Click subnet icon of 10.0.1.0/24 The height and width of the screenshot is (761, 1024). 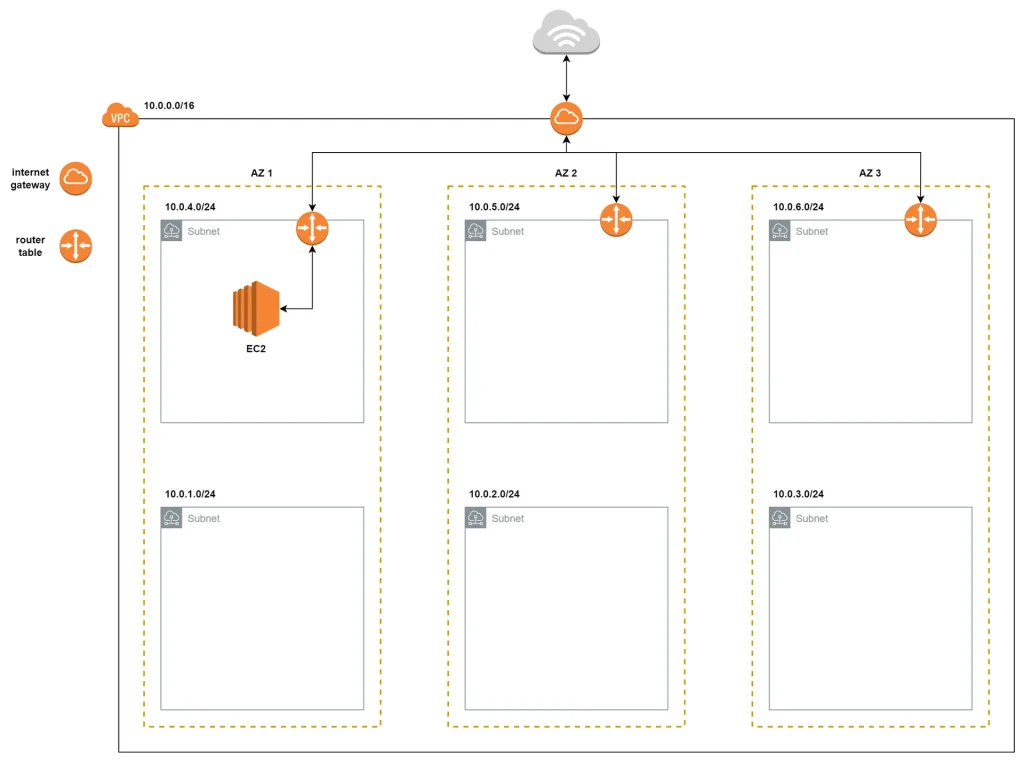pyautogui.click(x=172, y=518)
